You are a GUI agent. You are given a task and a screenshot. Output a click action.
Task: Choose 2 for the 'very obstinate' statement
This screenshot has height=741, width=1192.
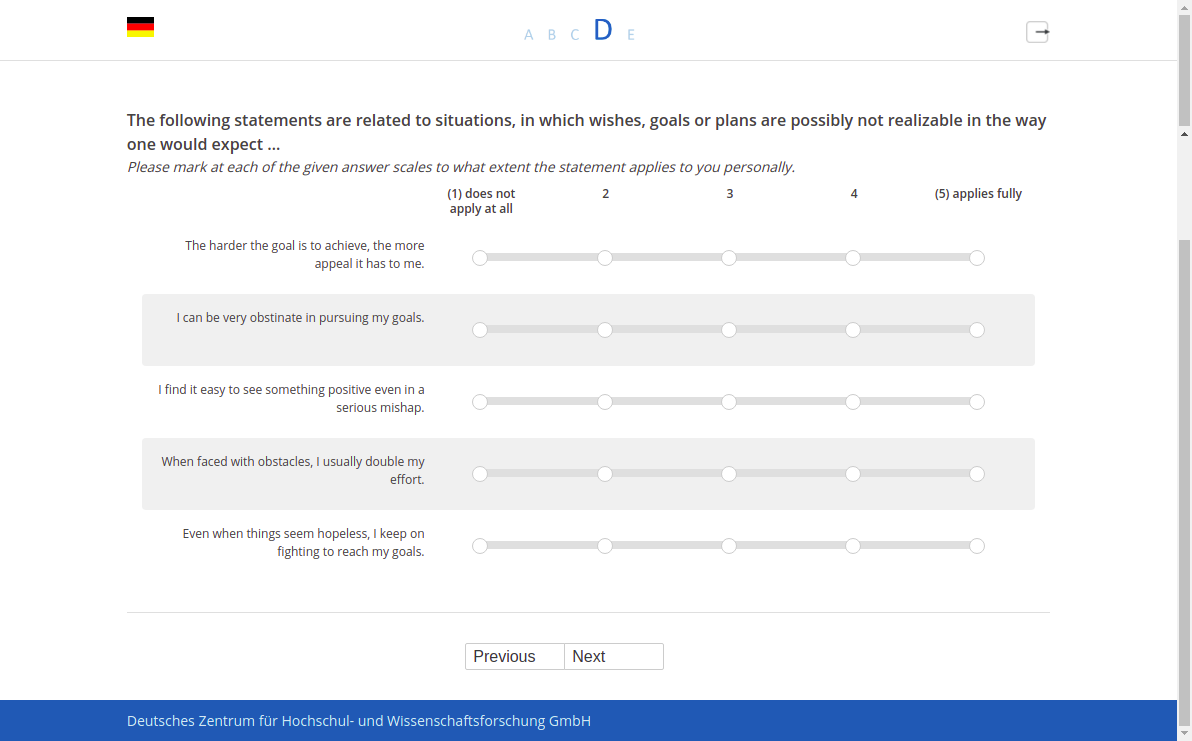point(604,330)
